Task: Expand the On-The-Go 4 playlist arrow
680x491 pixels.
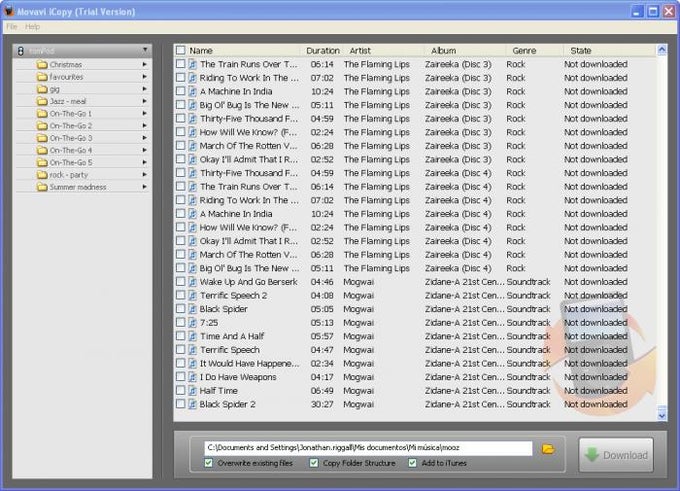Action: point(144,150)
